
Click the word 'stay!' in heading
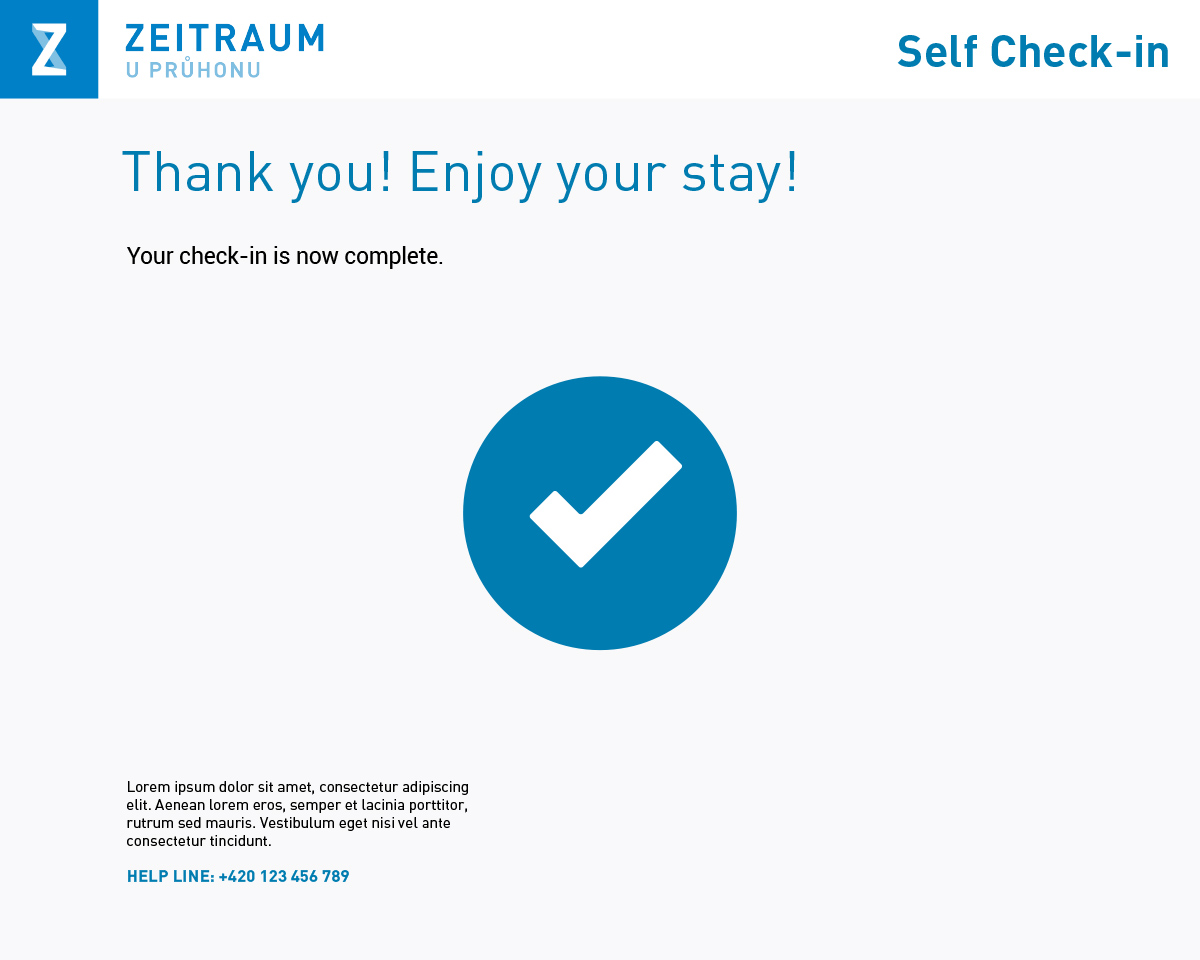(x=740, y=173)
